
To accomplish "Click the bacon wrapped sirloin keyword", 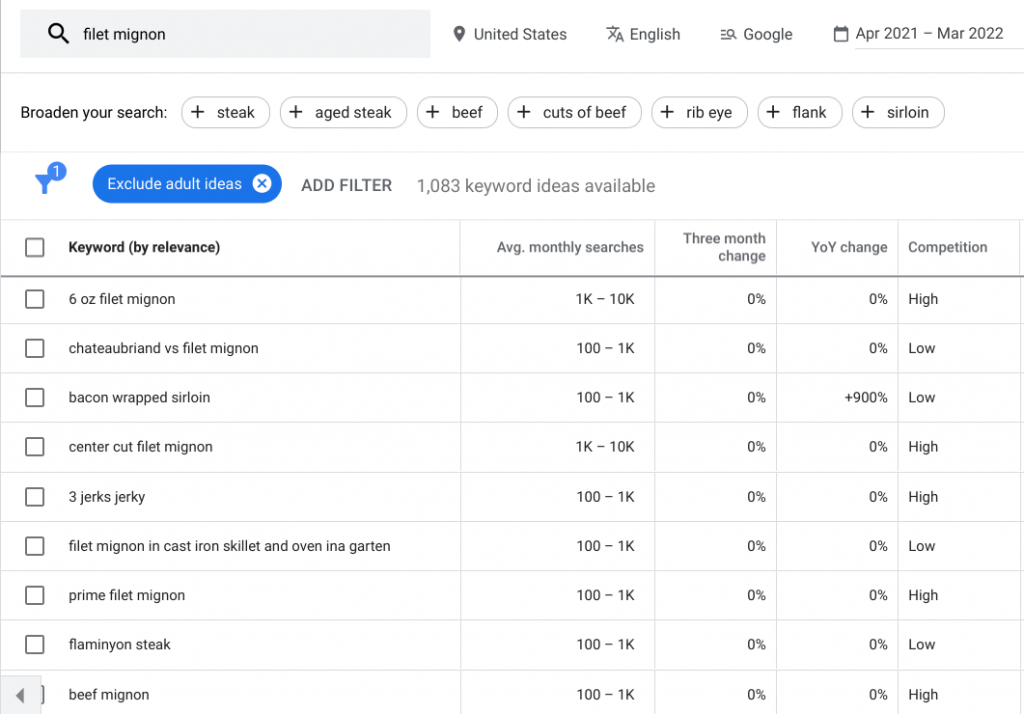I will (139, 397).
